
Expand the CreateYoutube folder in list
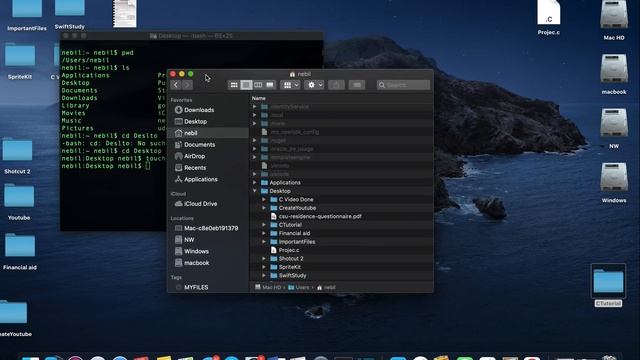[264, 208]
